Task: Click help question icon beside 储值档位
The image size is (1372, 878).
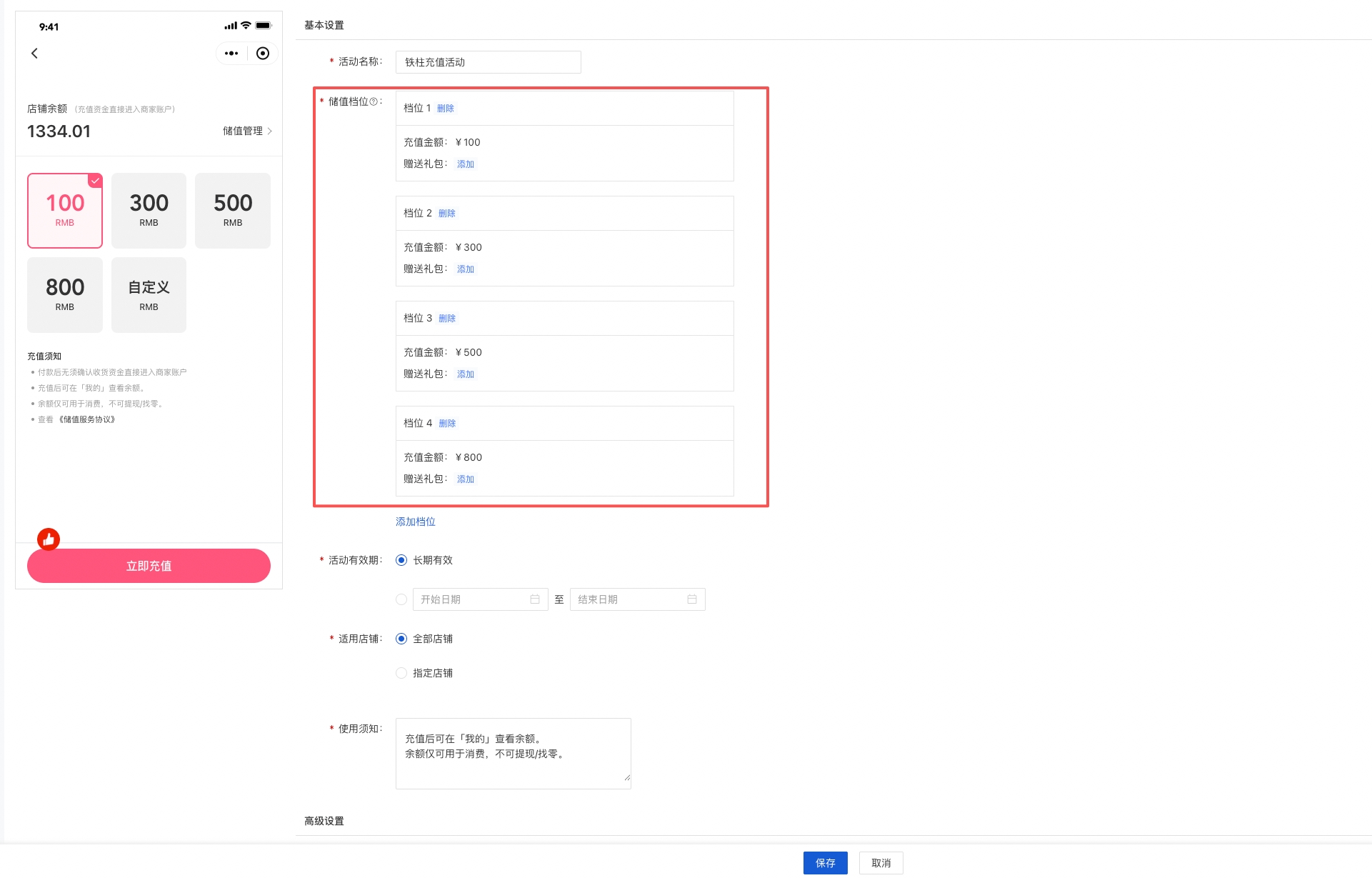Action: [x=374, y=102]
